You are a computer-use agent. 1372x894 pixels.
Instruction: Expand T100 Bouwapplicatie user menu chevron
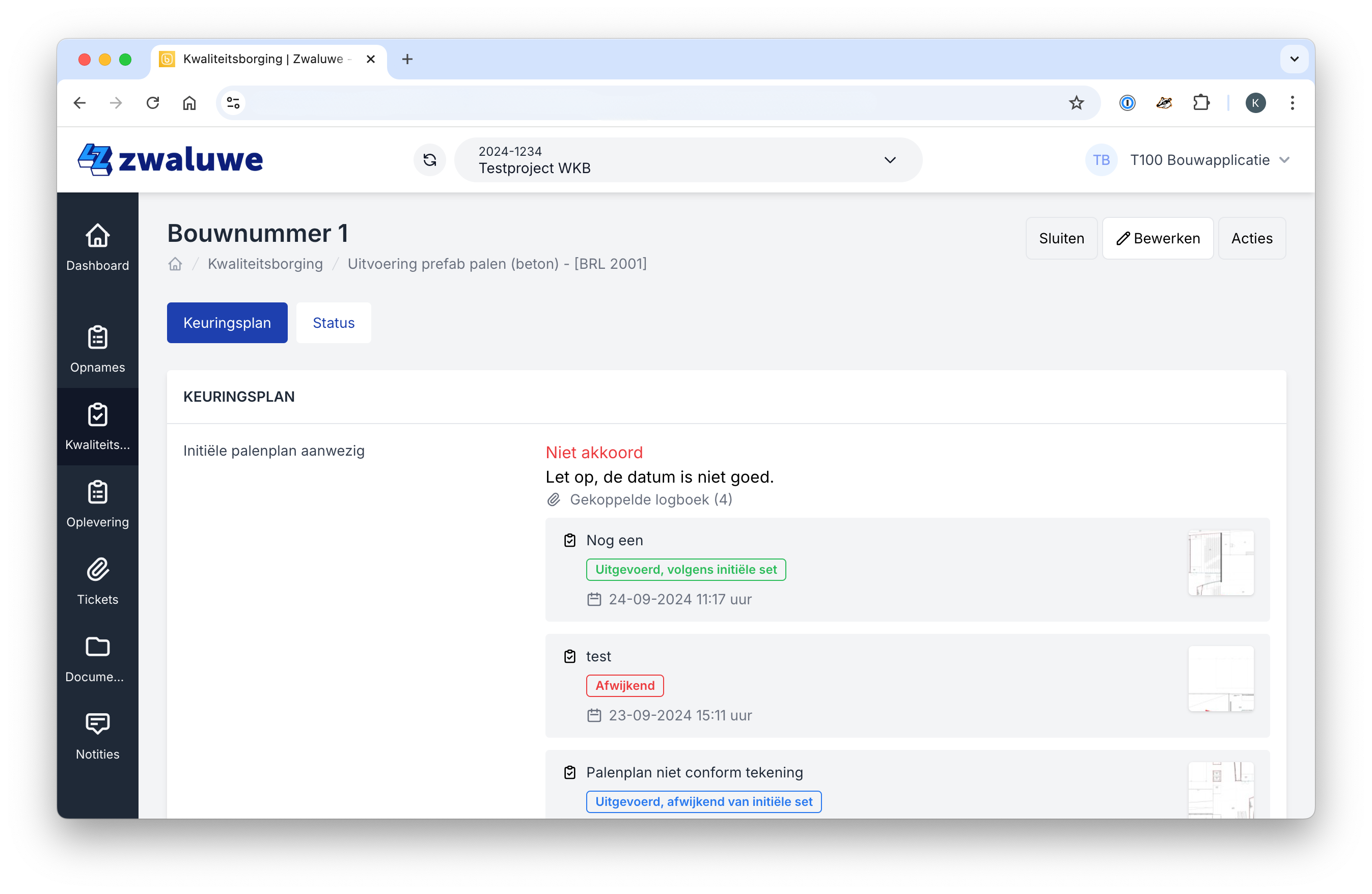[1284, 160]
